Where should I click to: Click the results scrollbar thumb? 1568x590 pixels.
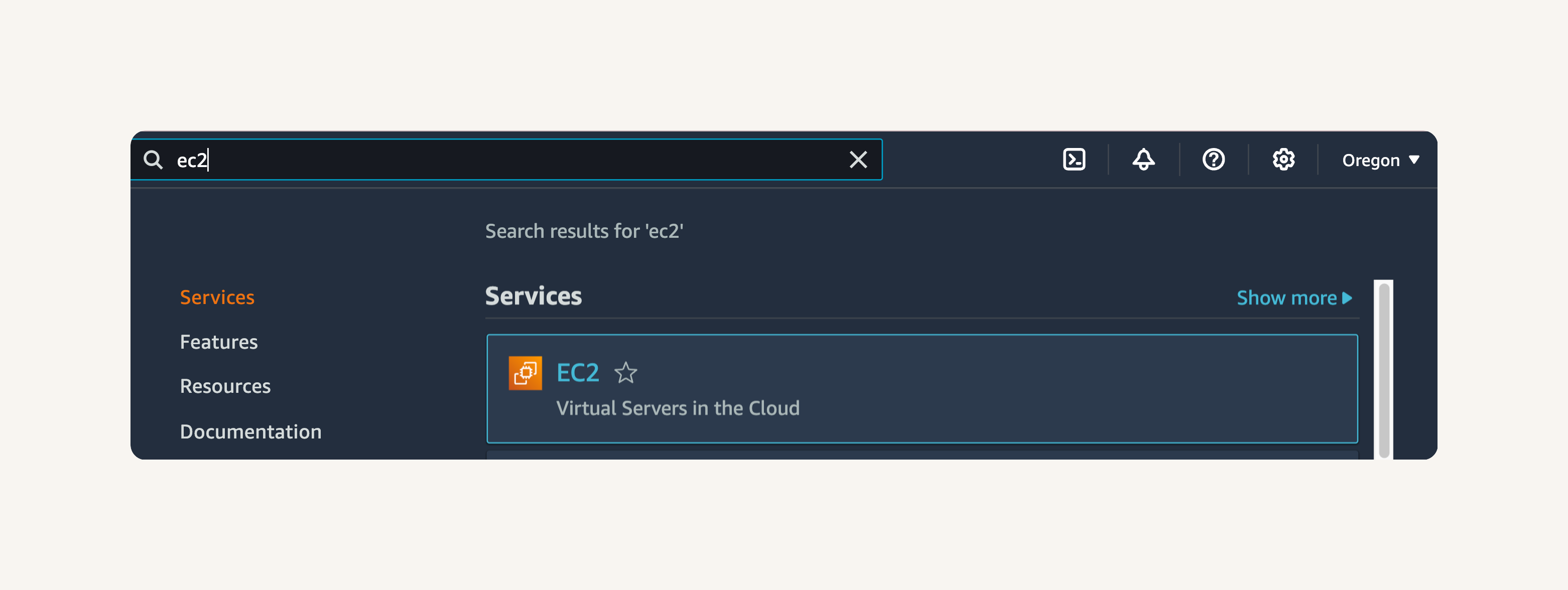tap(1384, 370)
